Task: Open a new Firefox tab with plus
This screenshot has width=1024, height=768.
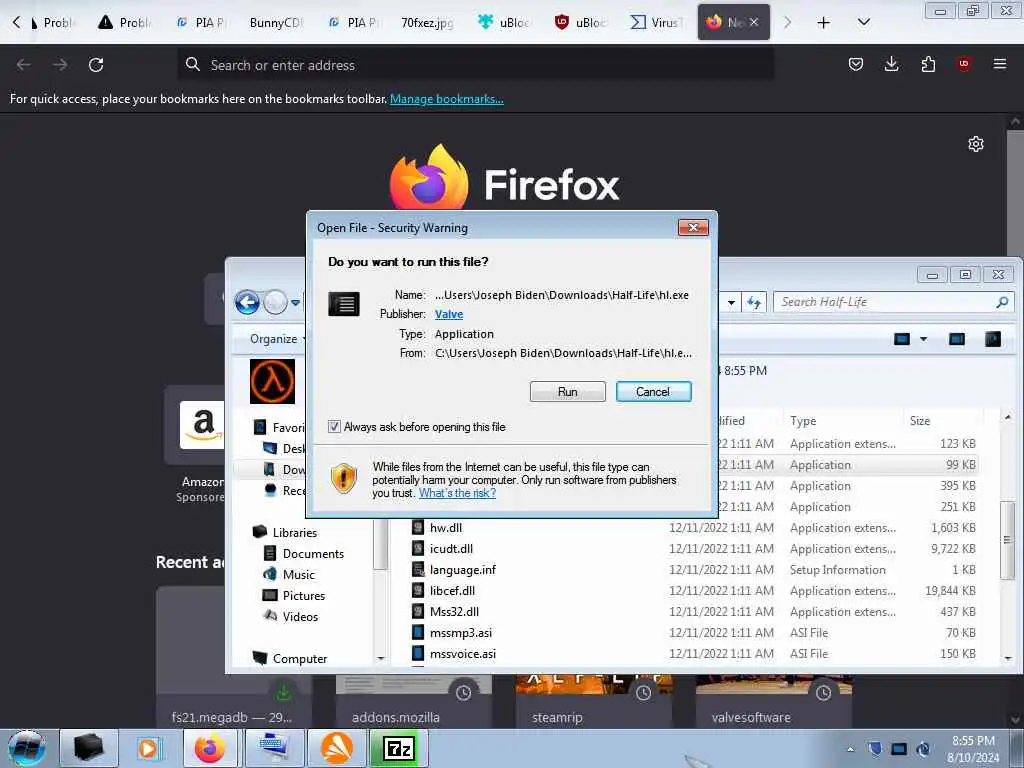Action: coord(824,23)
